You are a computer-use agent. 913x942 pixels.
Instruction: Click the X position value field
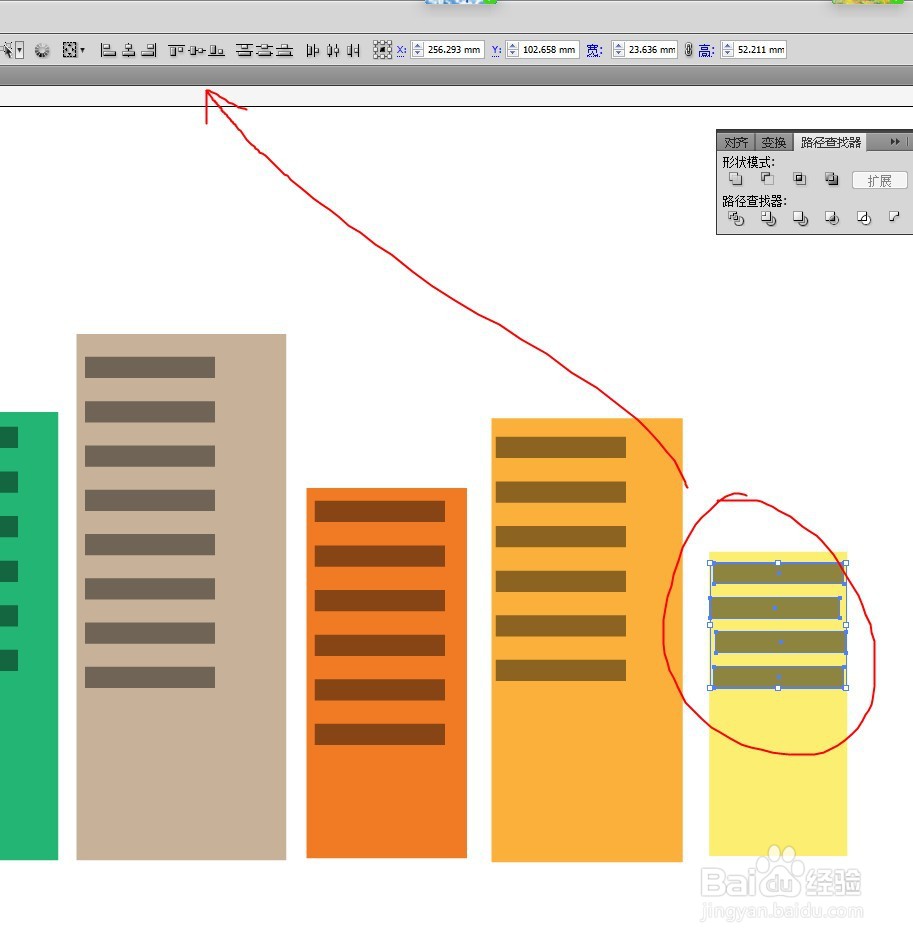coord(454,50)
